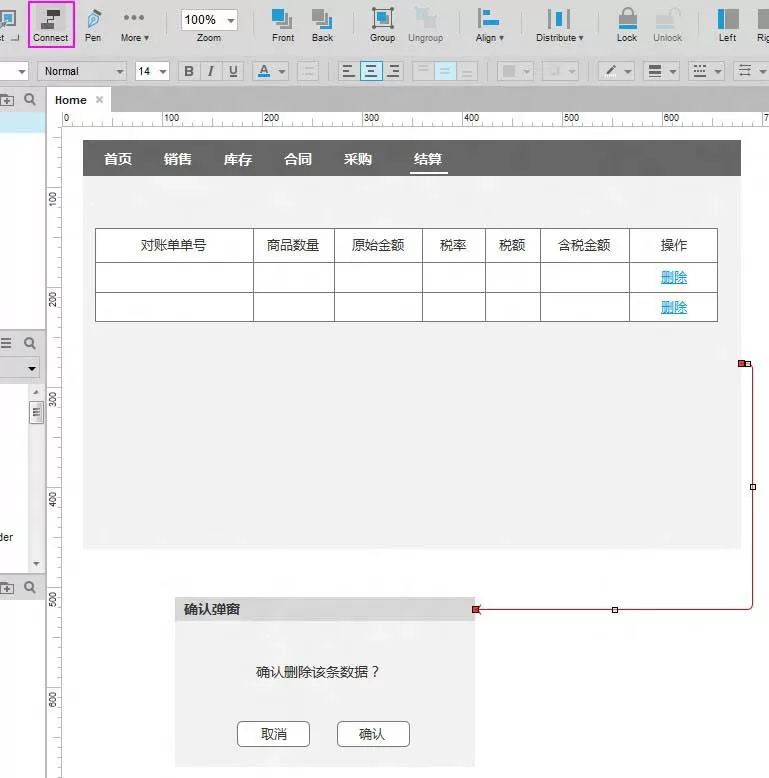This screenshot has height=778, width=769.
Task: Click the Group icon
Action: click(383, 26)
